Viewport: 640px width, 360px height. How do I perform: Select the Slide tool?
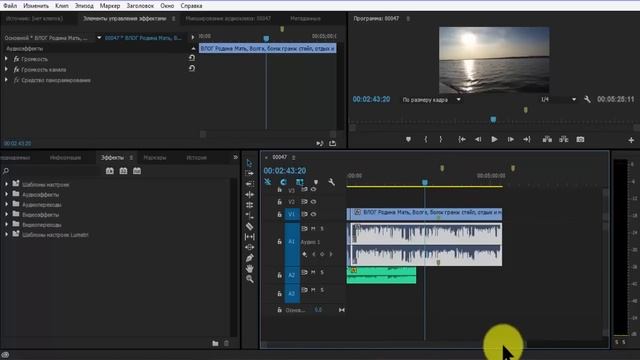(x=249, y=247)
